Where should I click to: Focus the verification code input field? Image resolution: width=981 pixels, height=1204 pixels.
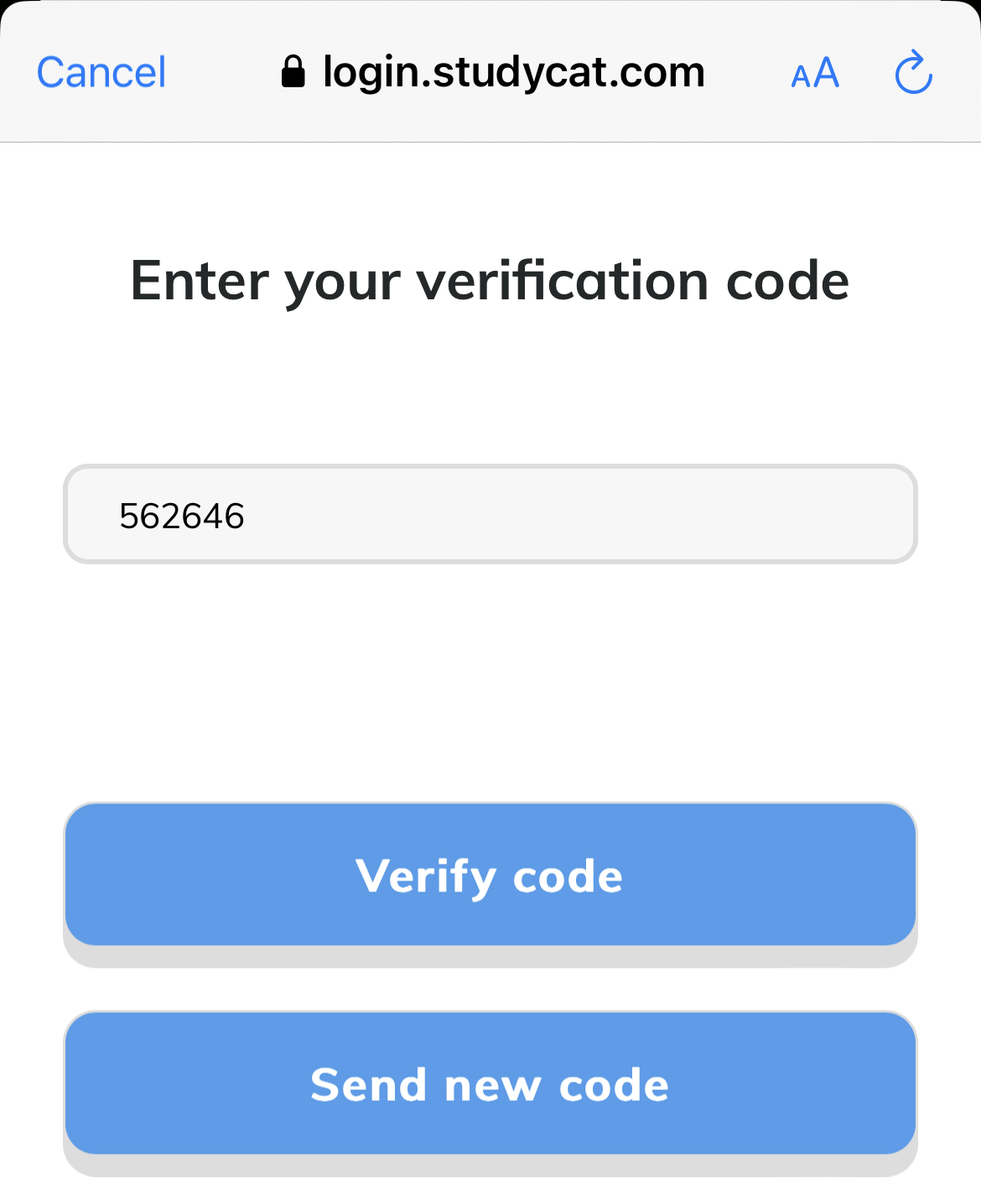pos(490,514)
